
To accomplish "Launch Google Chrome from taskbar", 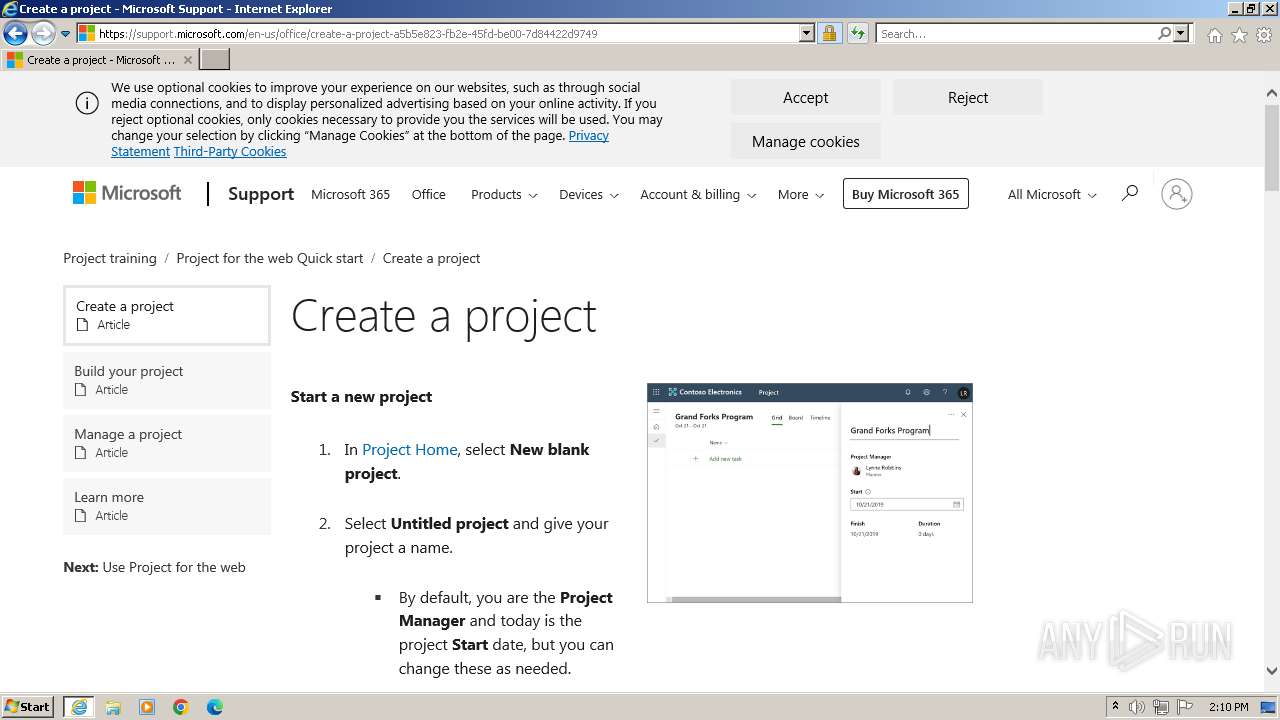I will 181,707.
